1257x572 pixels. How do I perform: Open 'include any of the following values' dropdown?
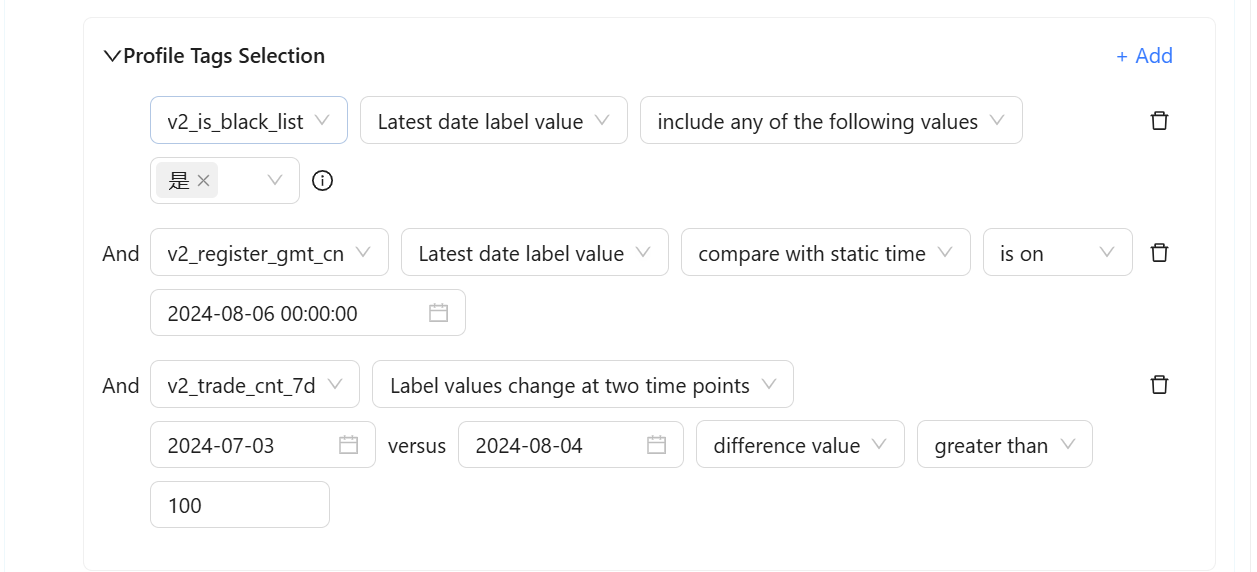point(830,121)
